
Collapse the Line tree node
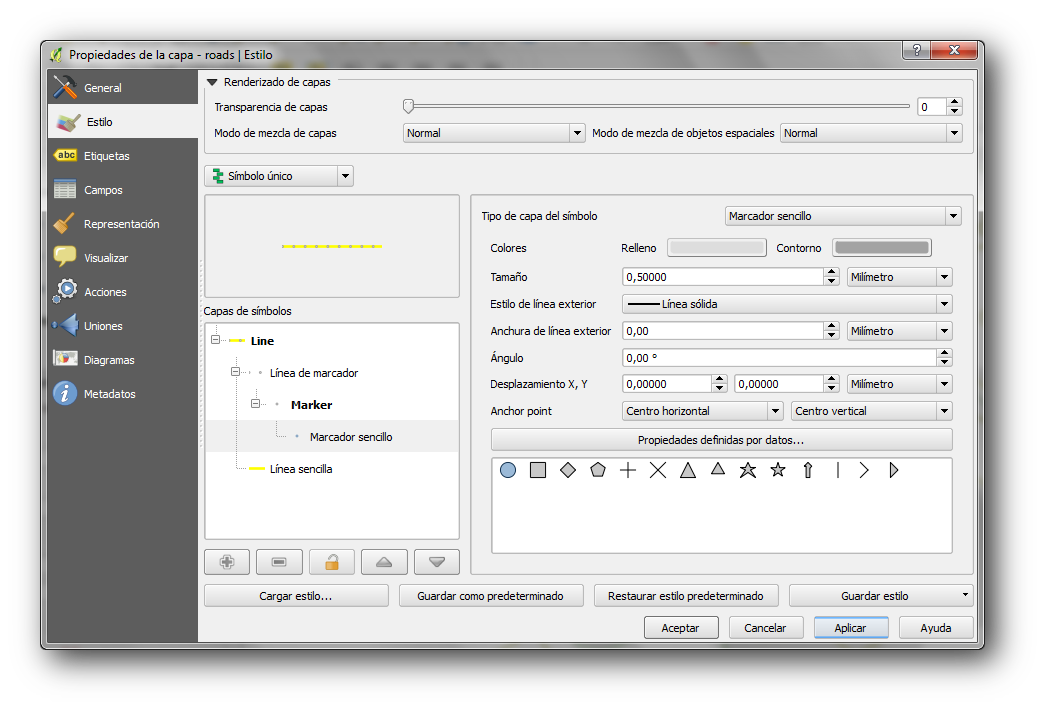coord(215,339)
